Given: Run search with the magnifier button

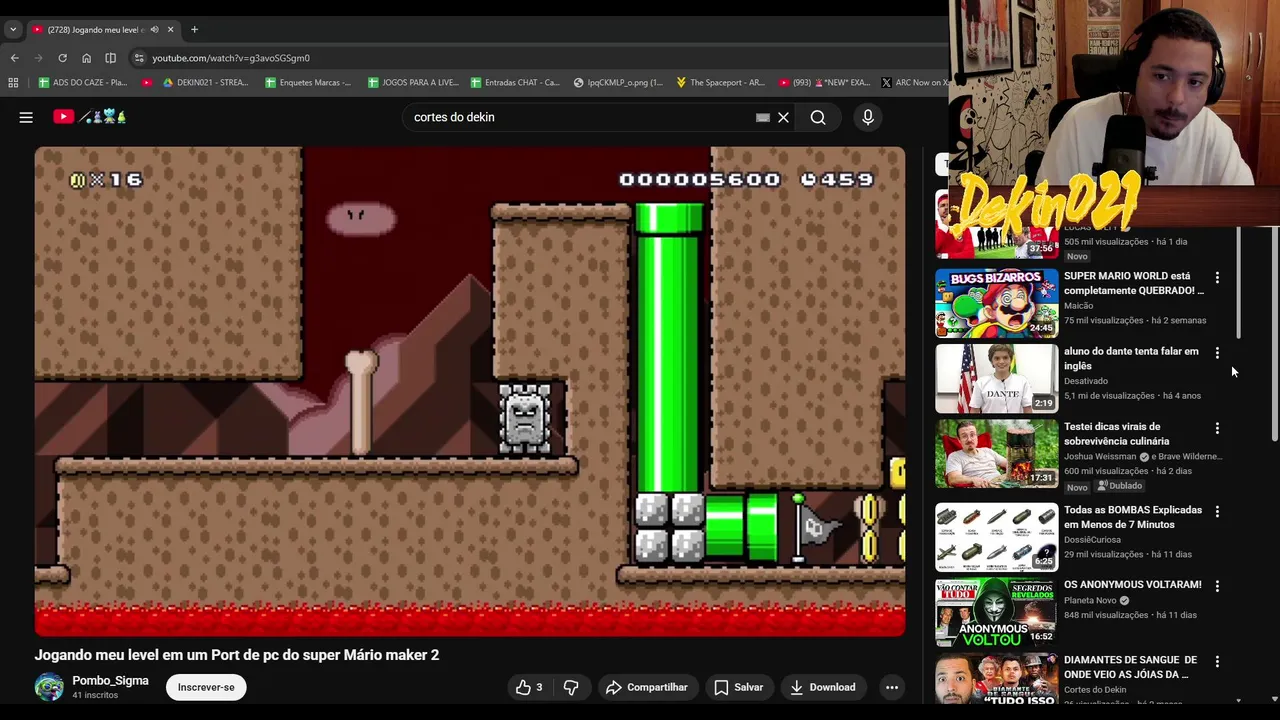Looking at the screenshot, I should coord(818,117).
